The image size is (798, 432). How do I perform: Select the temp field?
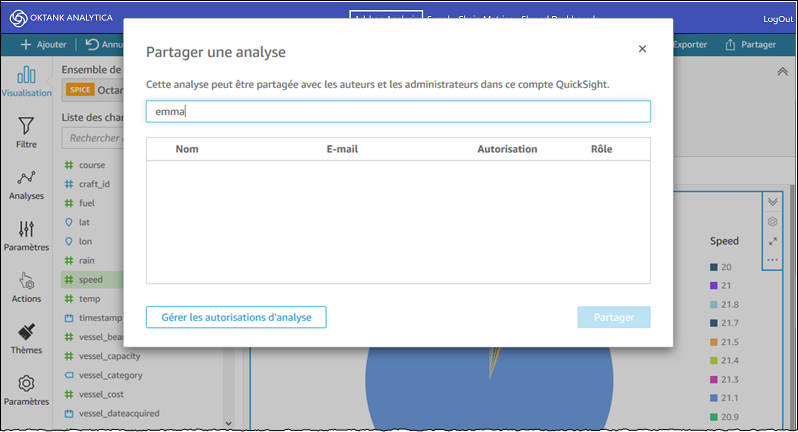pos(92,299)
